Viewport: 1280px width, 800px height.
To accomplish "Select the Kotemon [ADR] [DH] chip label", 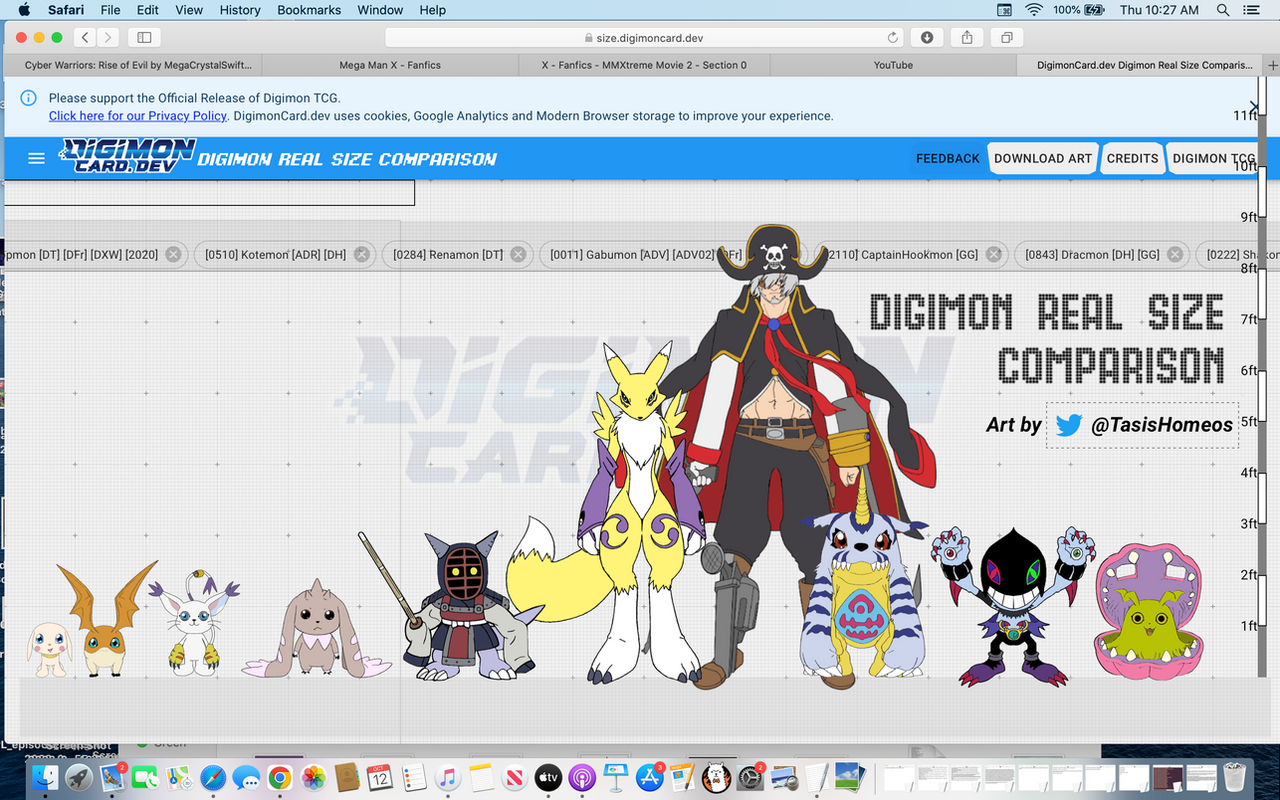I will (x=275, y=255).
